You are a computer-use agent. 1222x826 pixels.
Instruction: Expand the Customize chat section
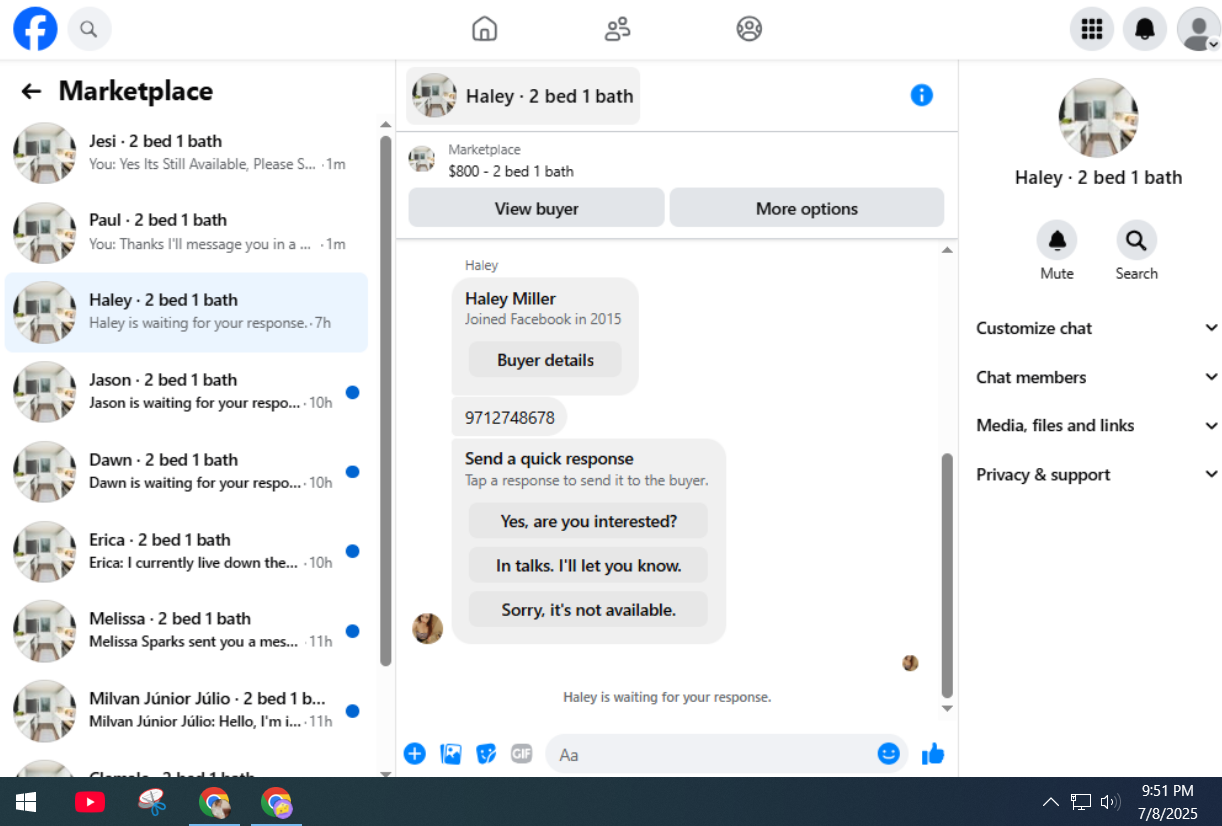(x=1098, y=328)
